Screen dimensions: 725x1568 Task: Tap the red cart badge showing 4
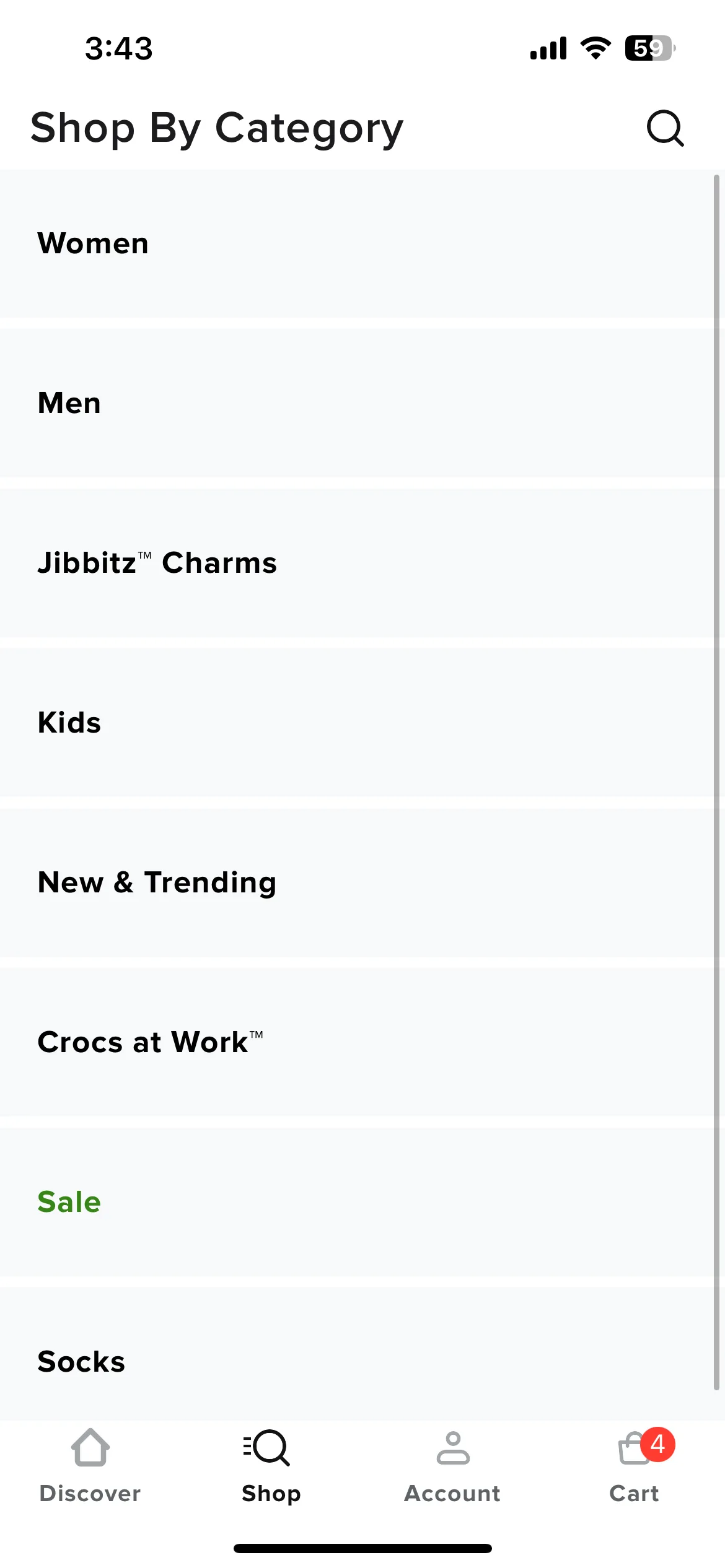657,1444
